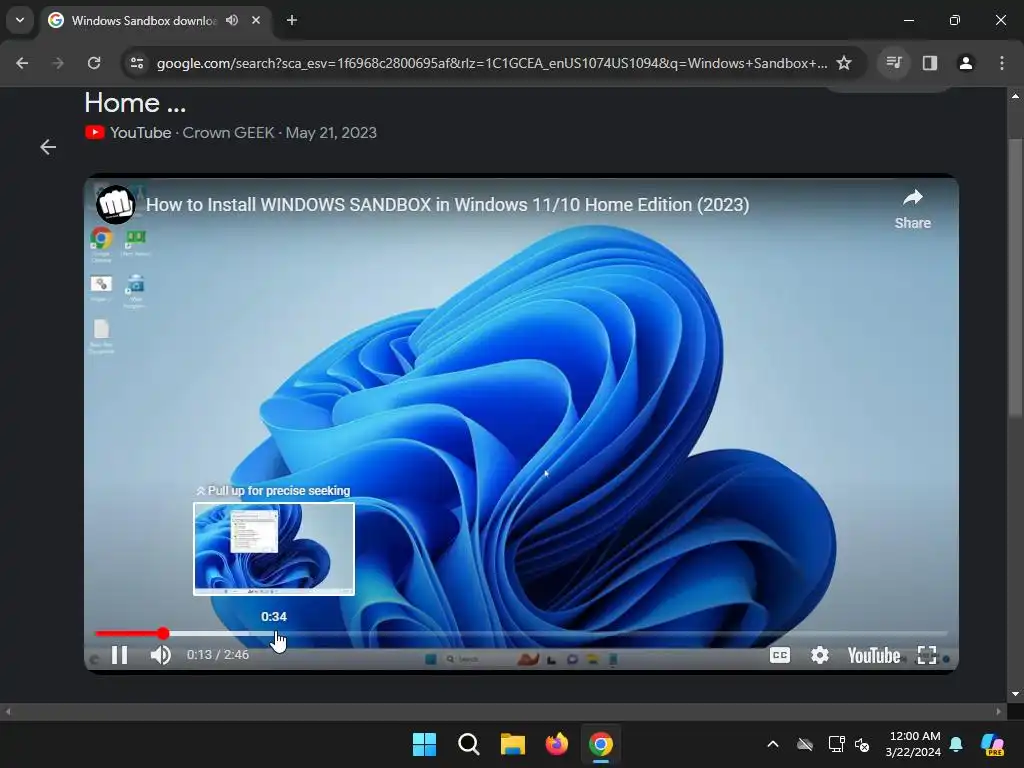
Task: Click the scroll-up arrow of the page scrollbar
Action: (x=1015, y=96)
